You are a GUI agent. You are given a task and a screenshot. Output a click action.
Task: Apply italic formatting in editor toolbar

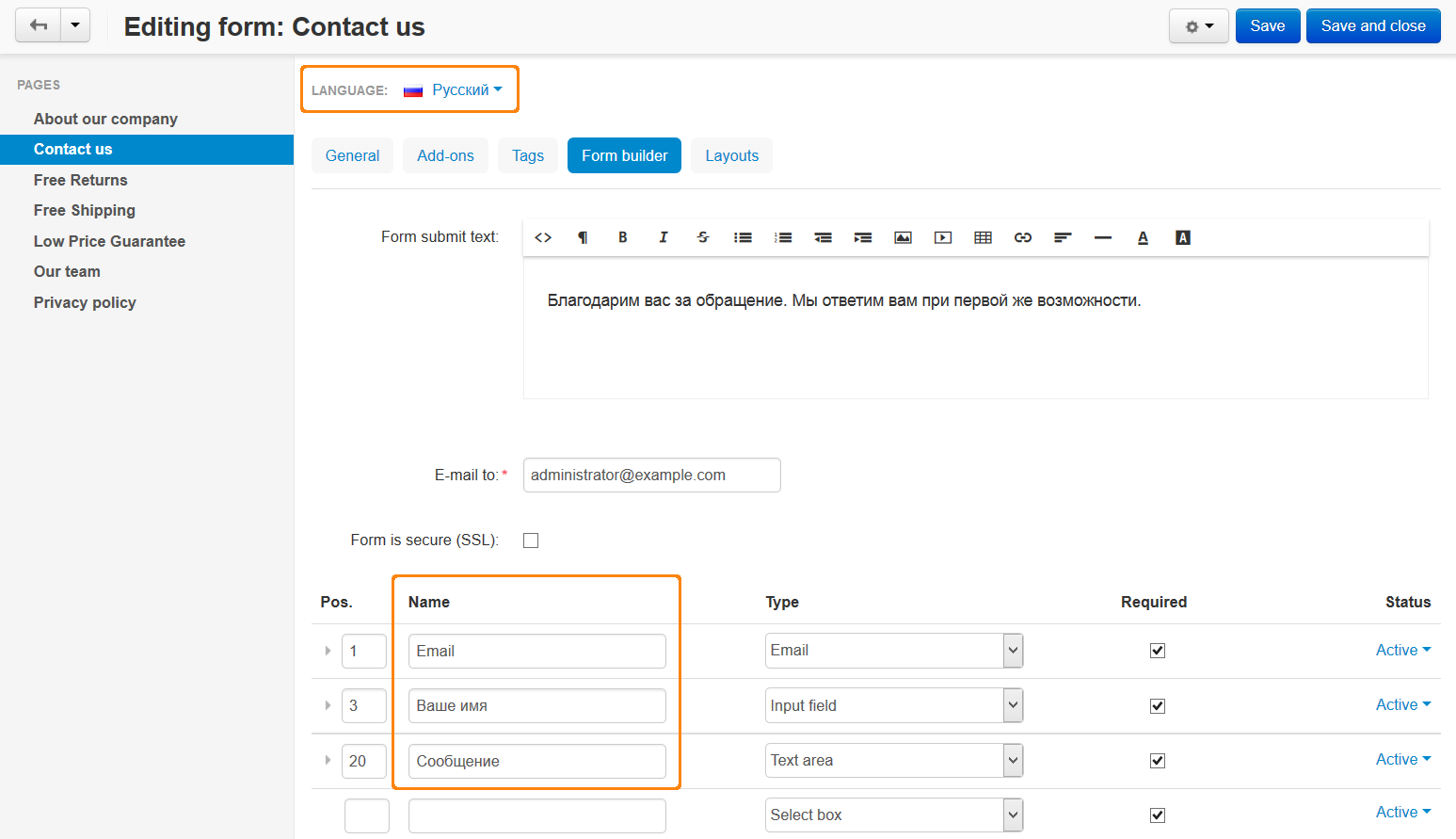coord(663,237)
